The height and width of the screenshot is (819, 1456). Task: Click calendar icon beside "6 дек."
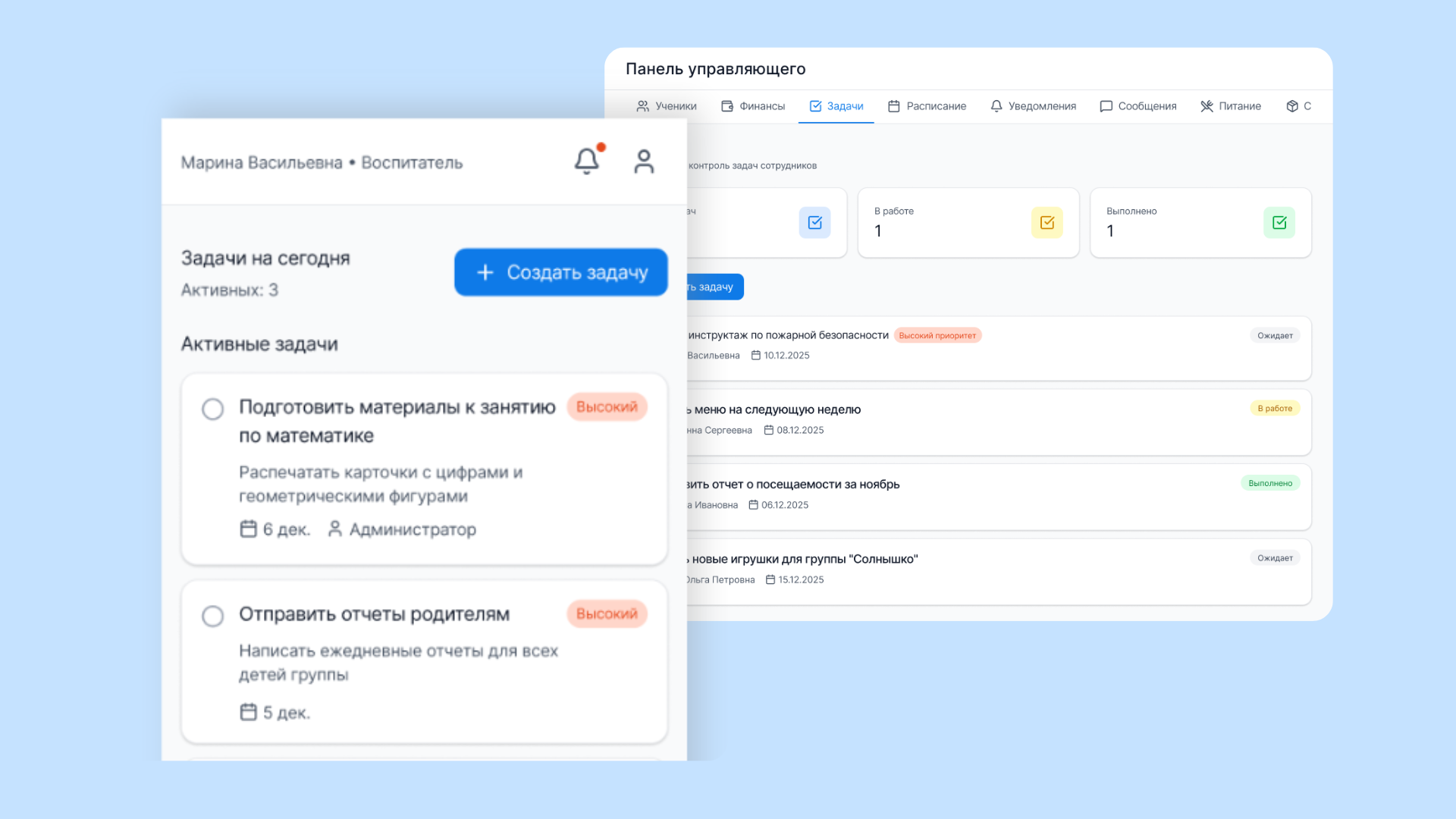point(248,529)
